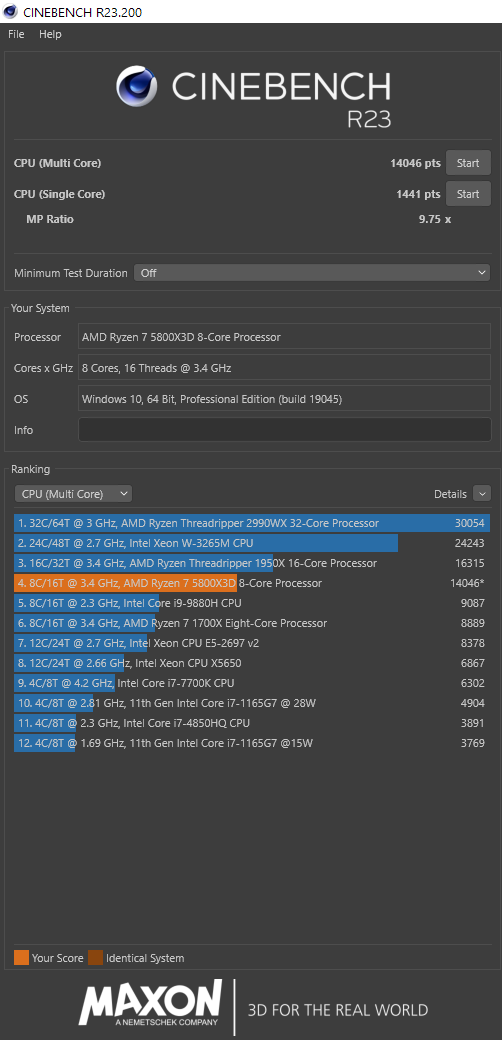Select the Core i7-7700K ranking row
Viewport: 502px width, 1040px height.
[252, 682]
